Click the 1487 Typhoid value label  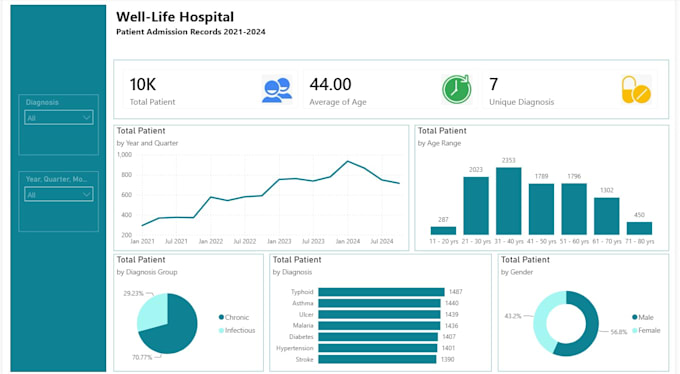pos(456,292)
